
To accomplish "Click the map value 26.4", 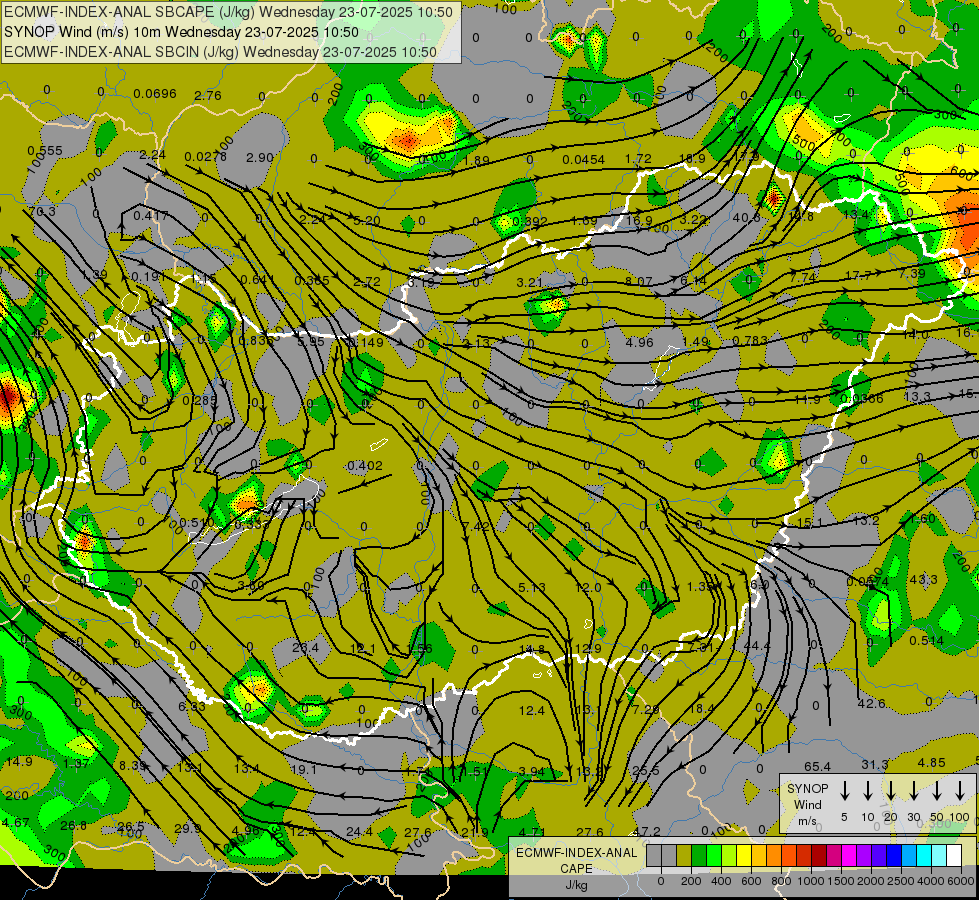I will coord(305,647).
